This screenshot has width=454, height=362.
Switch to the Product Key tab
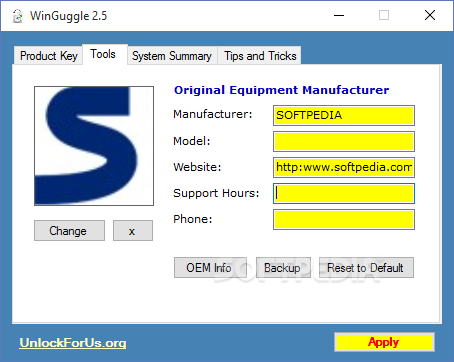tap(48, 56)
